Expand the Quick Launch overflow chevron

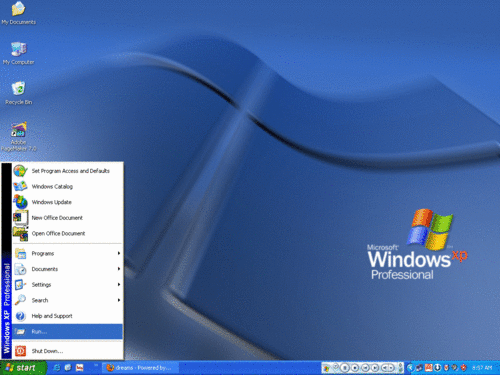click(96, 365)
